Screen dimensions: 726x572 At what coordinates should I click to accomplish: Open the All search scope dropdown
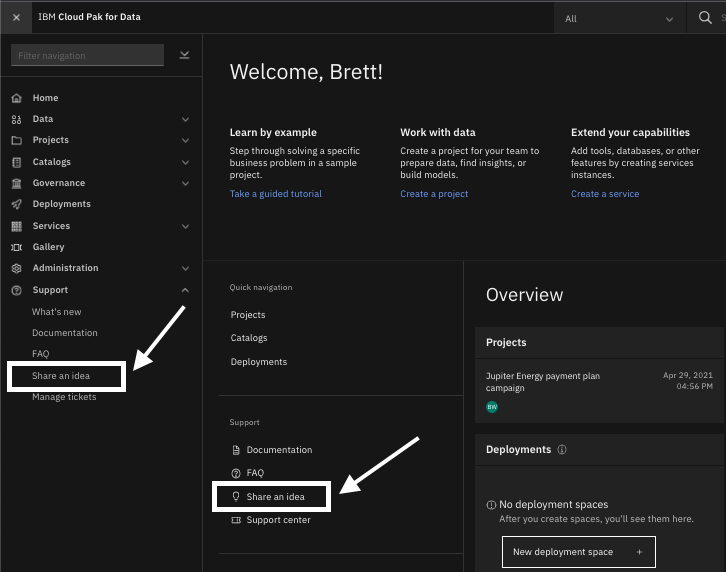[x=619, y=18]
